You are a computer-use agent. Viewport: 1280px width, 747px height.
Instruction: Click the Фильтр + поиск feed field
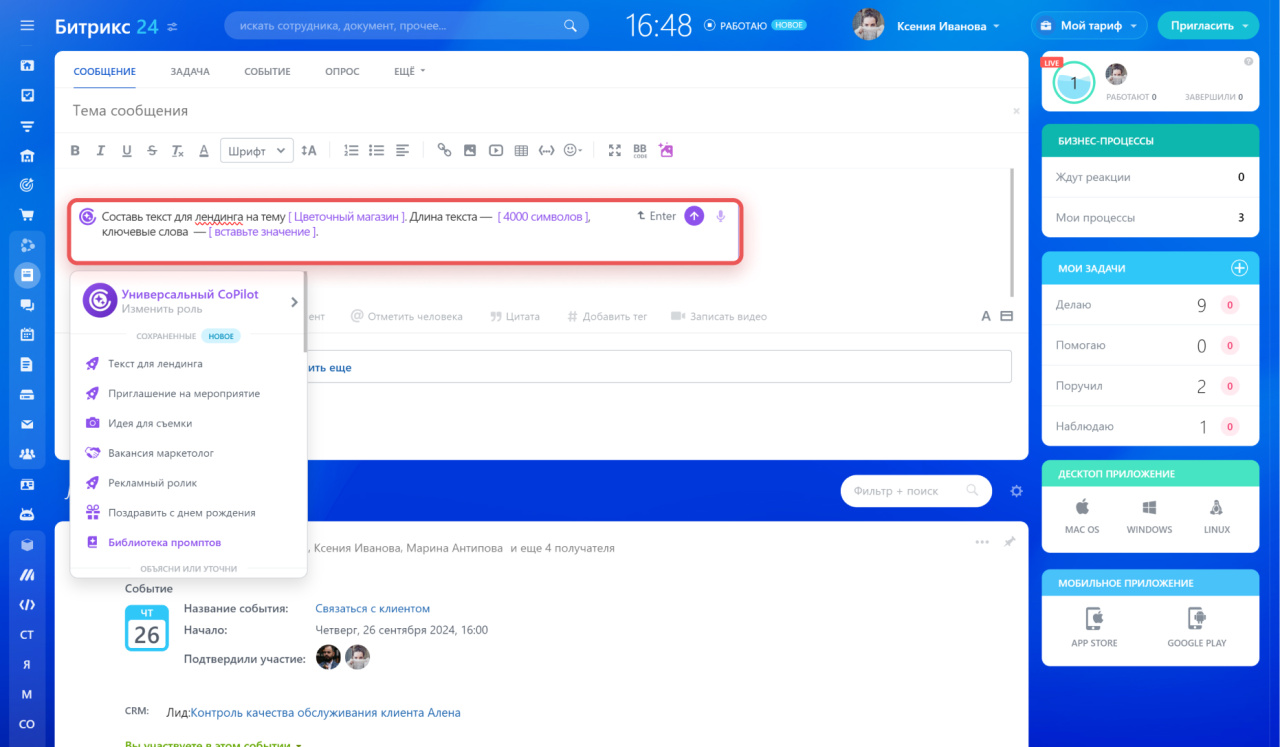[916, 491]
